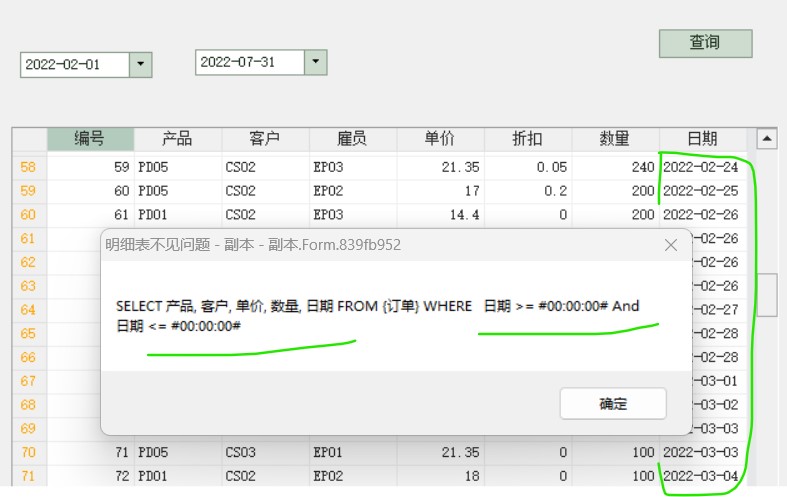The width and height of the screenshot is (787, 497).
Task: Select row header 58
Action: [x=28, y=167]
